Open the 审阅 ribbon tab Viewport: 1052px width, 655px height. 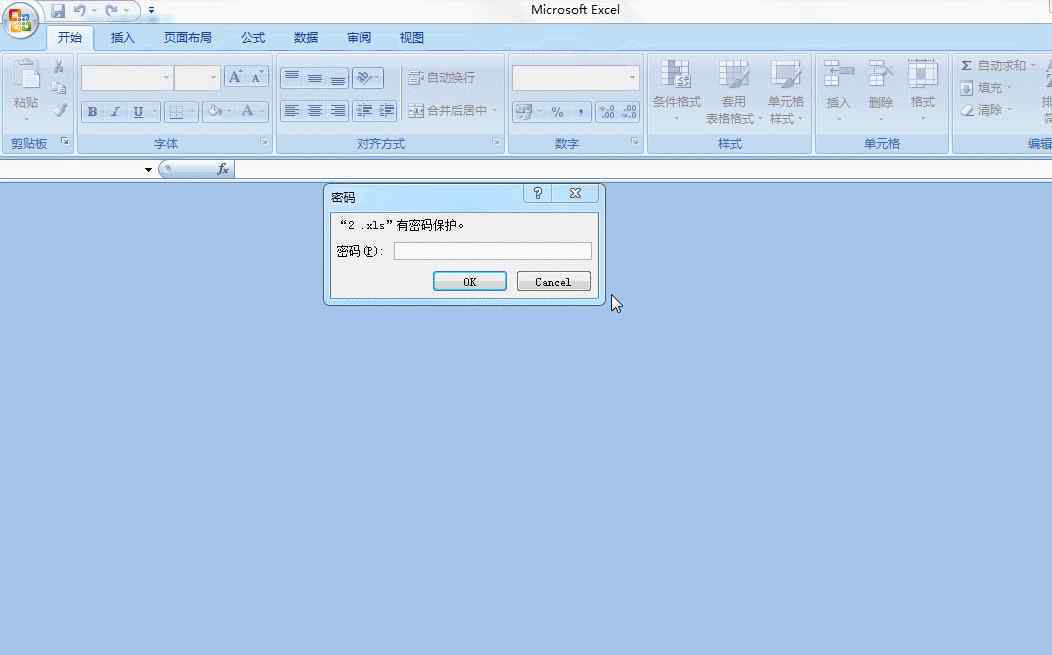pyautogui.click(x=358, y=38)
